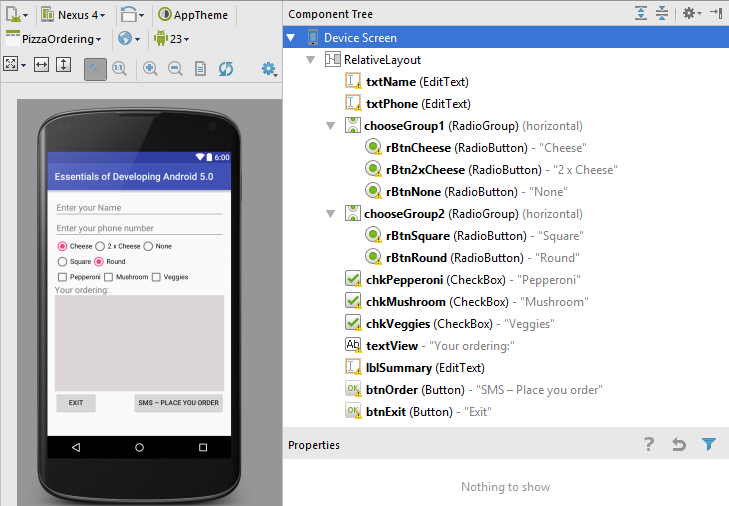Viewport: 729px width, 506px height.
Task: Select txtPhone EditText in Component Tree
Action: coord(408,104)
